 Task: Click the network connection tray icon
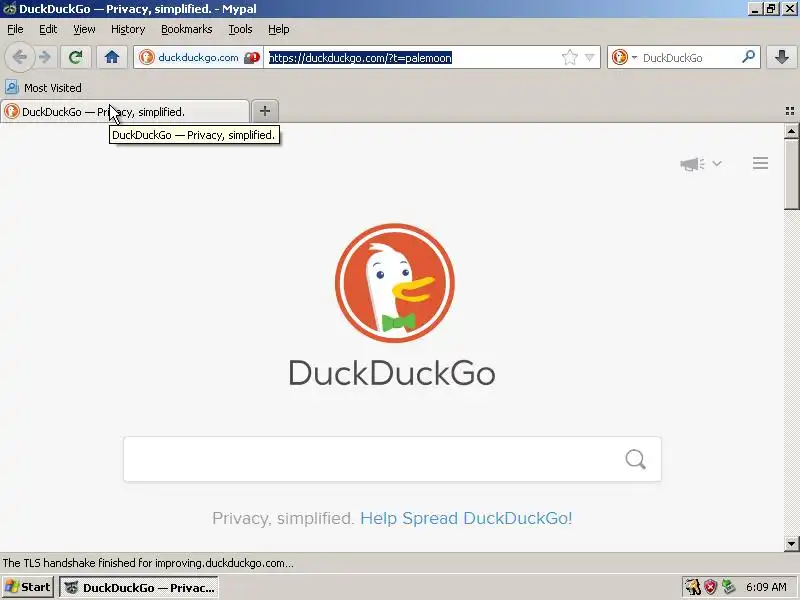click(x=728, y=587)
